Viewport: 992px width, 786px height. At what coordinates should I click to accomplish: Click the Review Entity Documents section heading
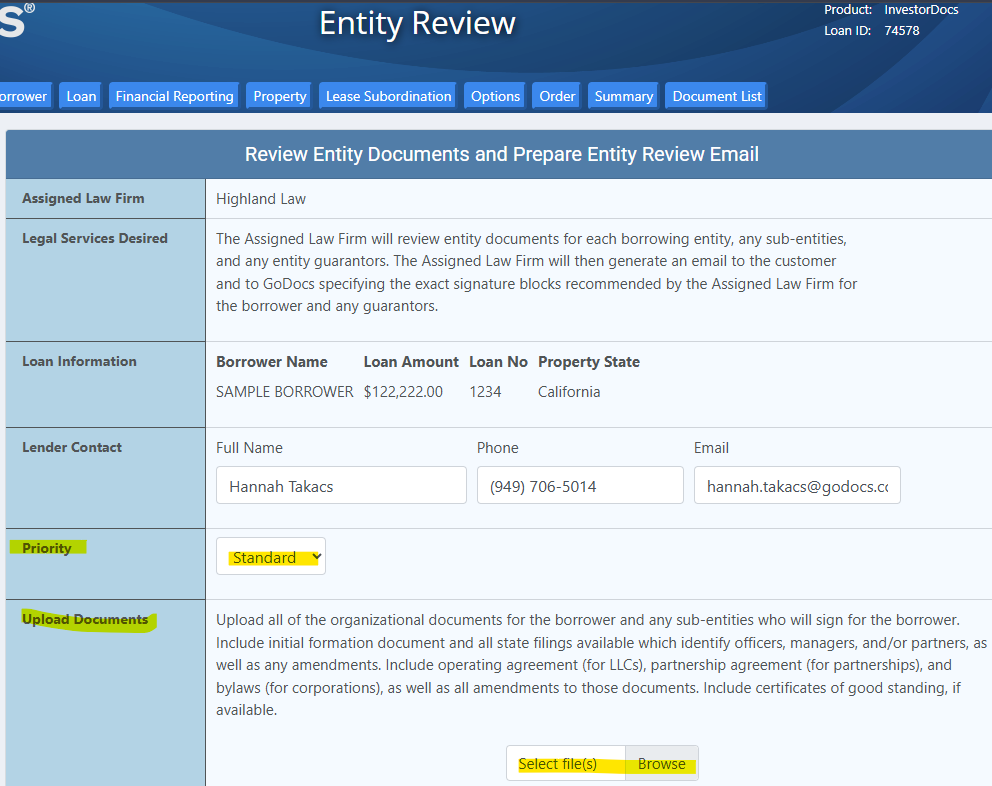[502, 154]
